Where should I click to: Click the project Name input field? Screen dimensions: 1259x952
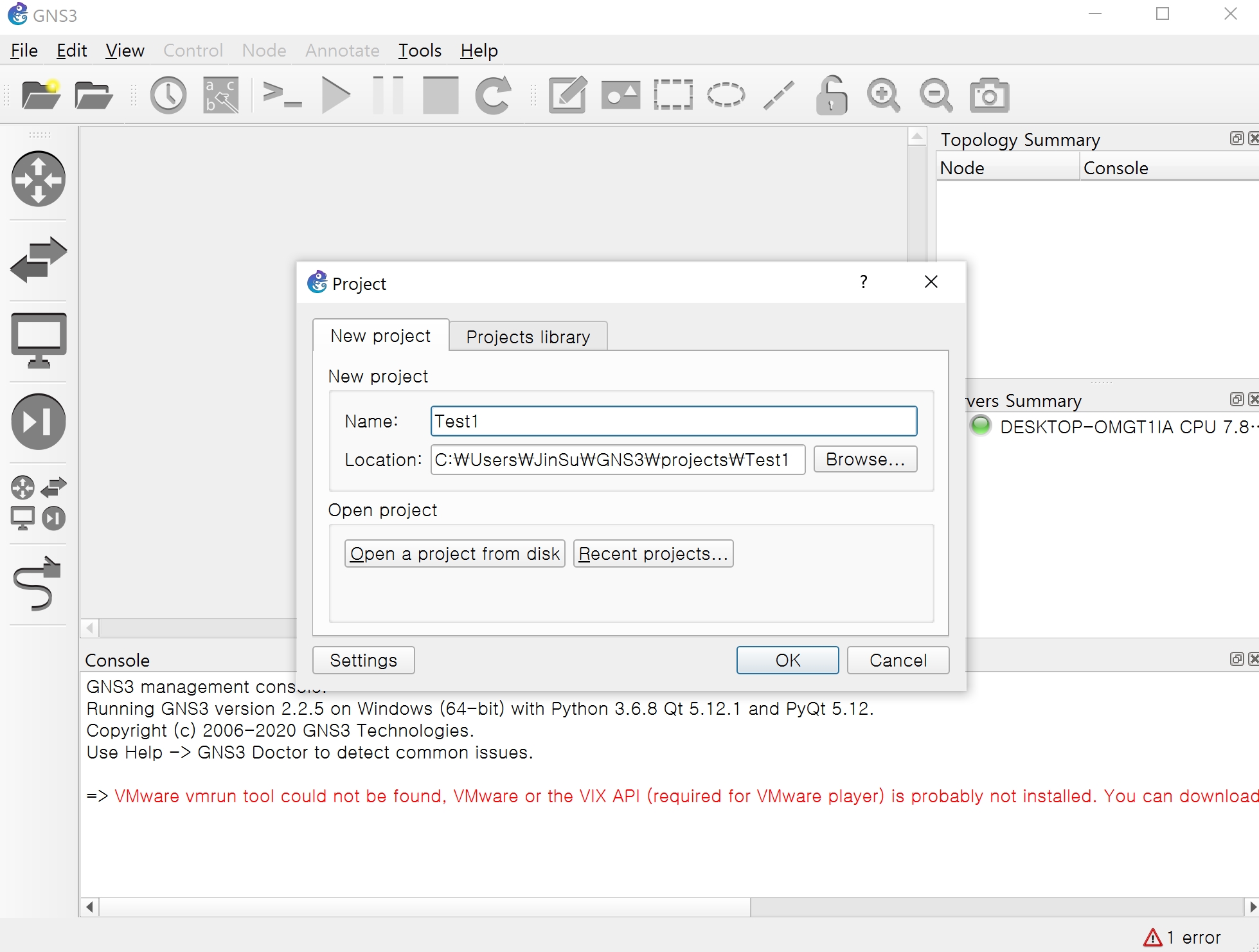point(673,422)
